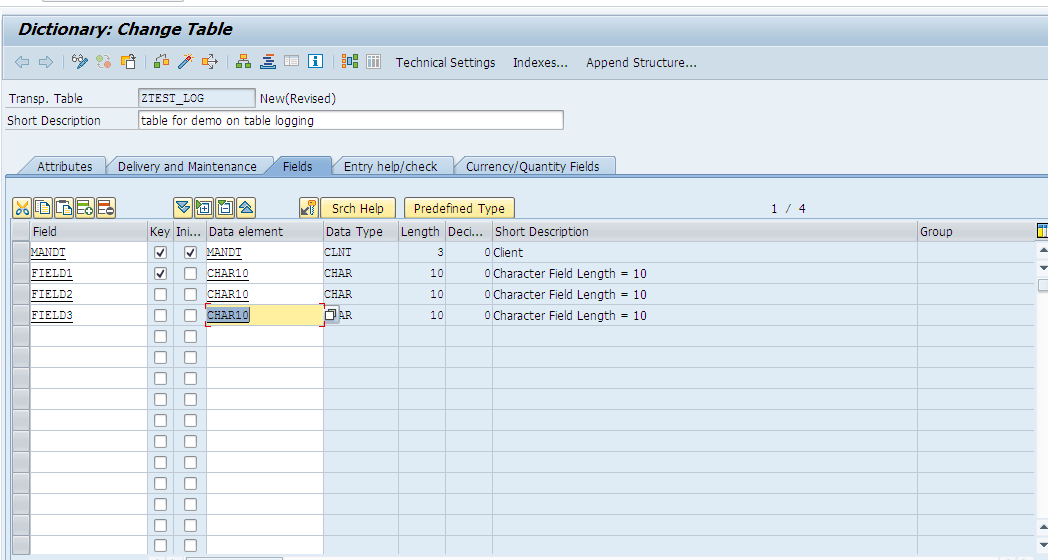Click the Srch Help button

(x=358, y=208)
